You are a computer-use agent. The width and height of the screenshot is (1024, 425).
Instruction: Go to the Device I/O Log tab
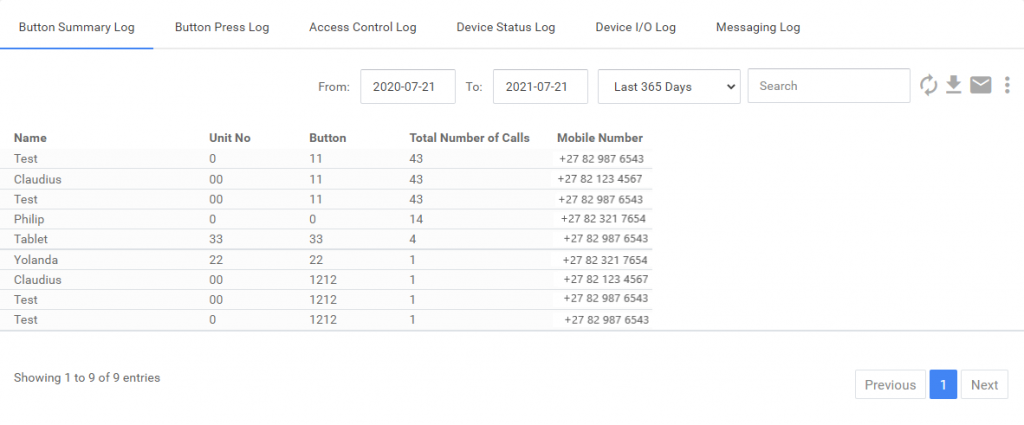click(635, 27)
